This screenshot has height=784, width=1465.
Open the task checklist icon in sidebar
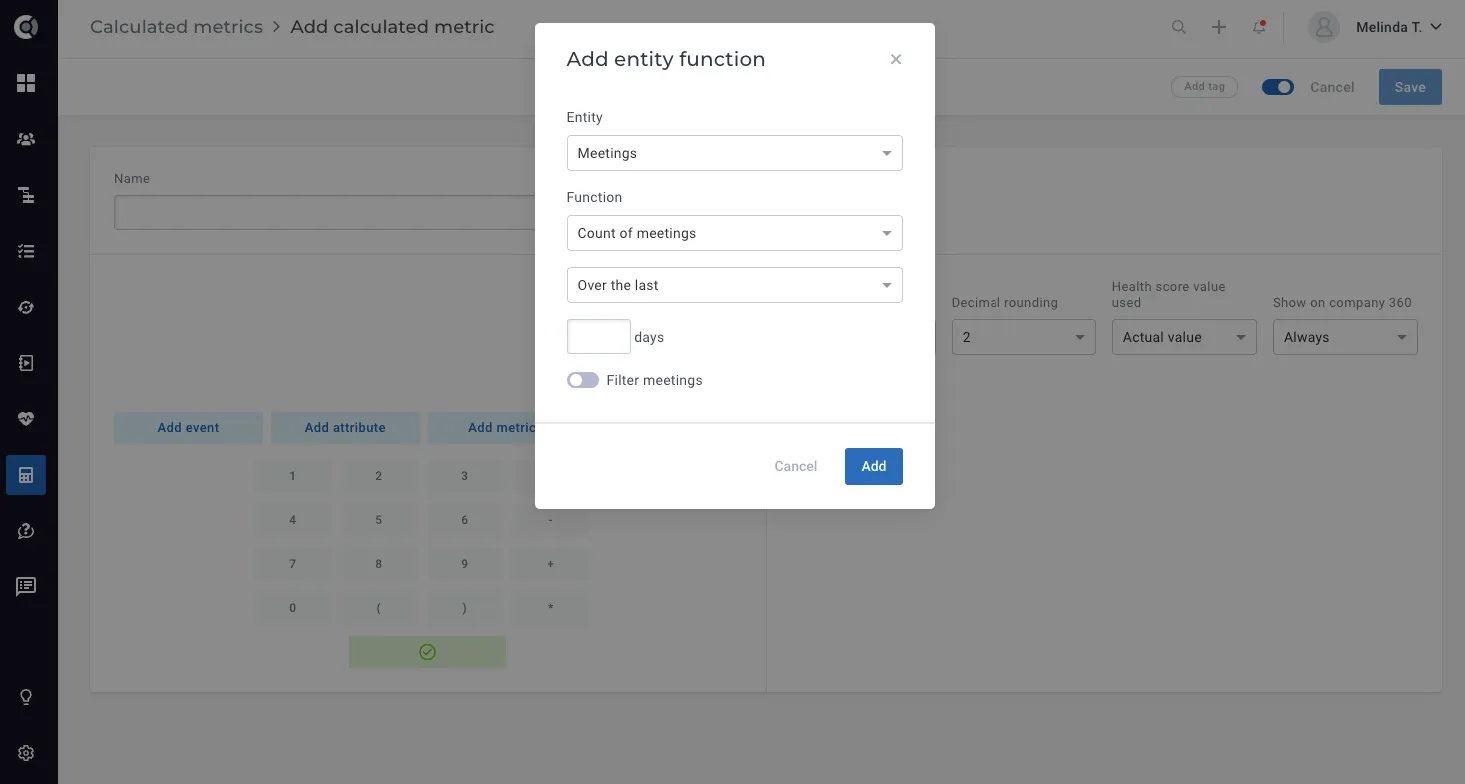pyautogui.click(x=26, y=251)
